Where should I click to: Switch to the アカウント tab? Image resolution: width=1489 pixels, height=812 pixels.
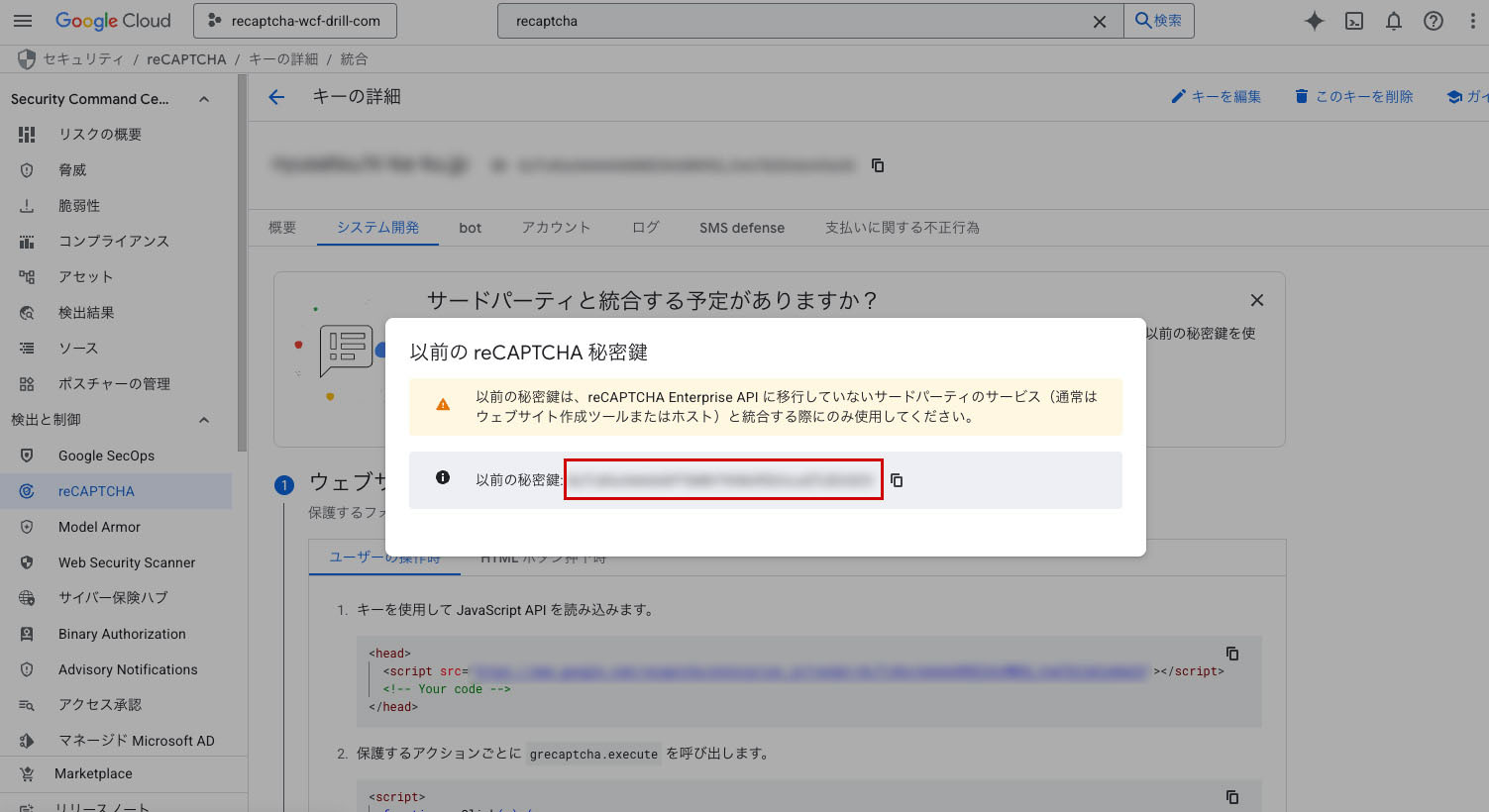click(556, 228)
